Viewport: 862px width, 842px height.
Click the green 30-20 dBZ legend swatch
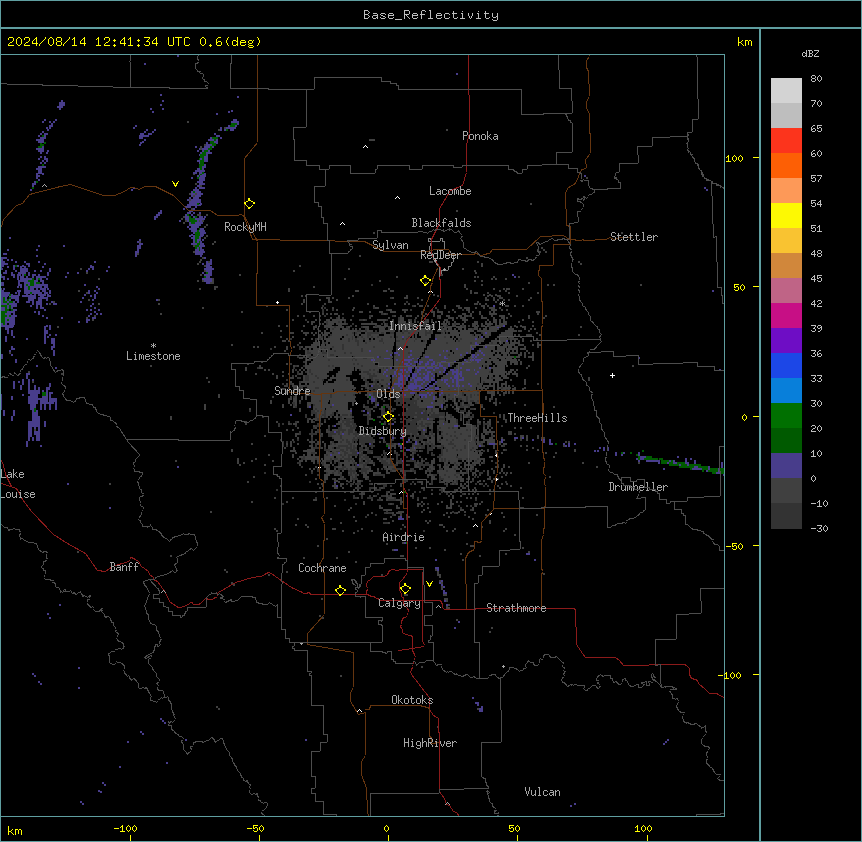[x=786, y=416]
